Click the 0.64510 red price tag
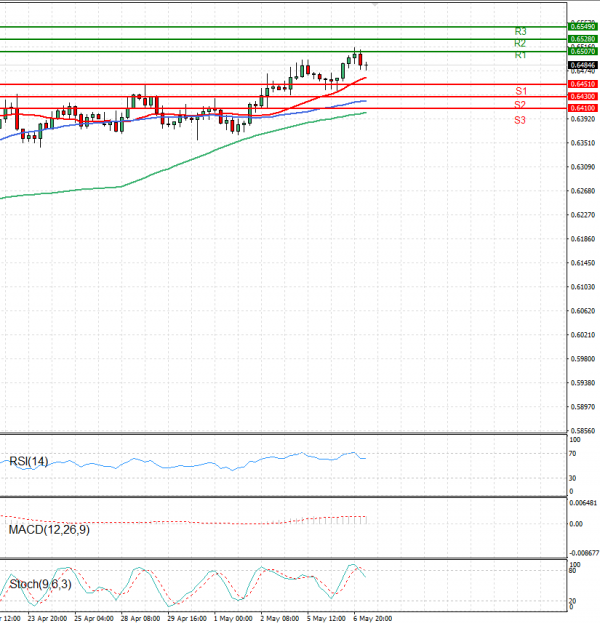The width and height of the screenshot is (600, 626). click(x=583, y=84)
